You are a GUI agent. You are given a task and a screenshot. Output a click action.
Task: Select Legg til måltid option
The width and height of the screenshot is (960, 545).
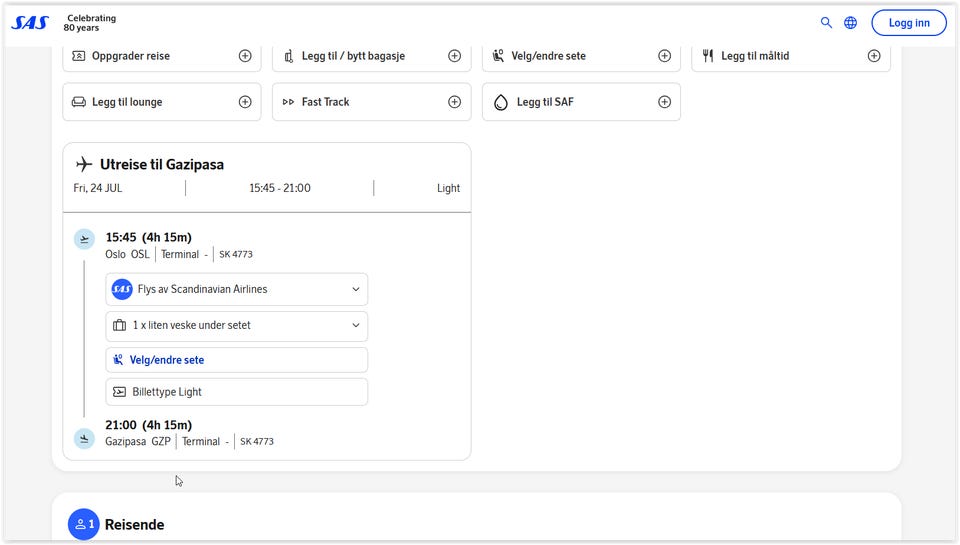790,56
